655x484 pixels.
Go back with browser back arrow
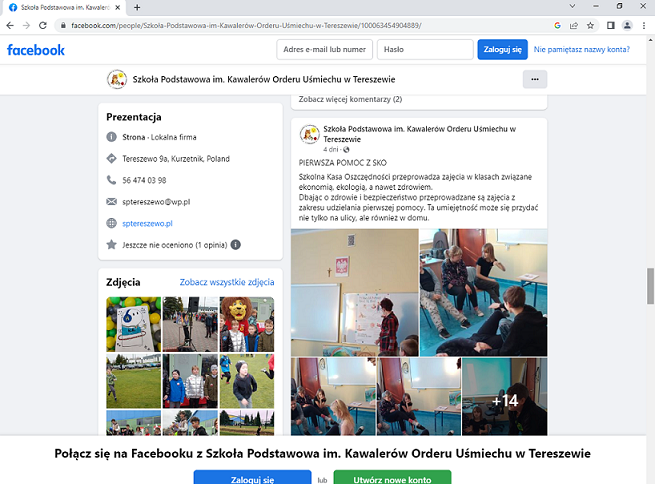pyautogui.click(x=10, y=25)
